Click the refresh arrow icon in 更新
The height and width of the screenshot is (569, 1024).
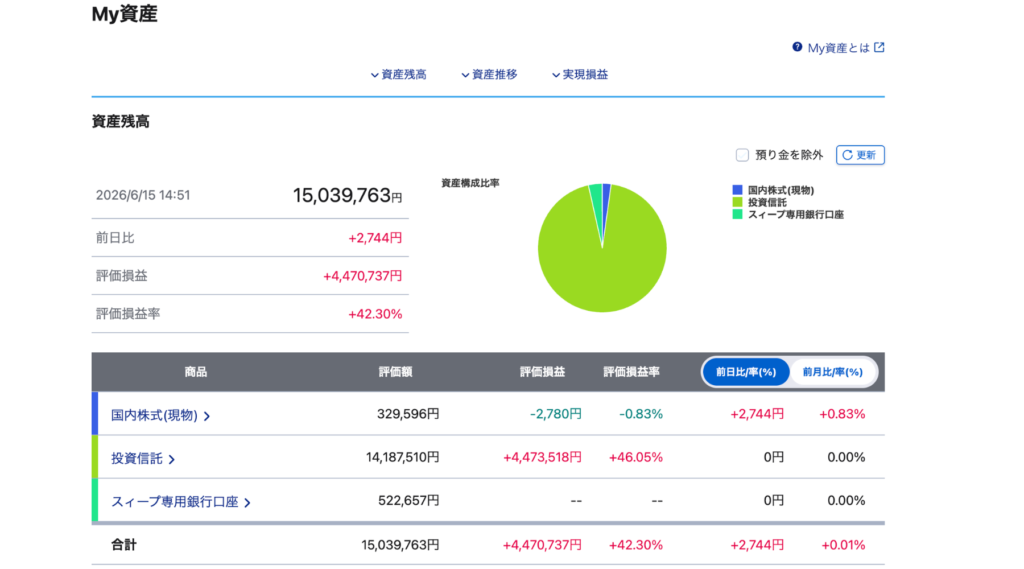click(847, 155)
